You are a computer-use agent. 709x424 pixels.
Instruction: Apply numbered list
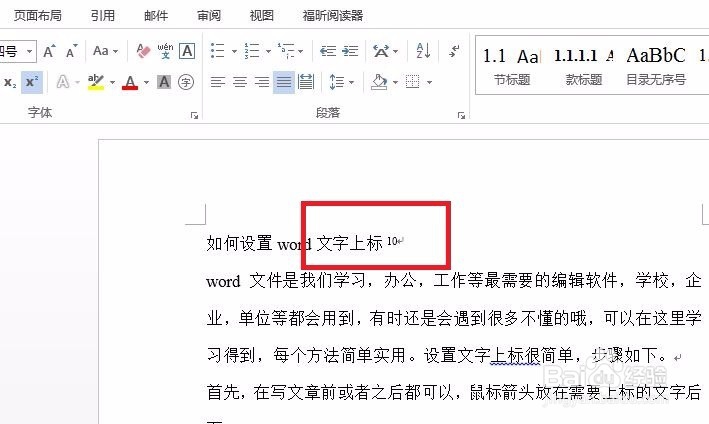252,51
